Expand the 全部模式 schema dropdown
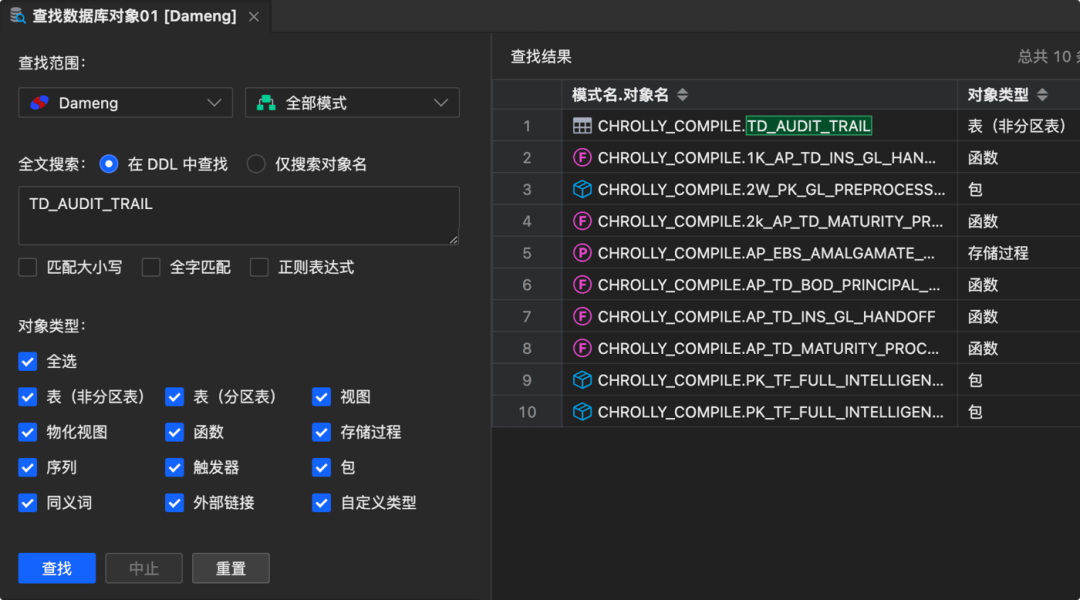The height and width of the screenshot is (600, 1080). pyautogui.click(x=352, y=103)
